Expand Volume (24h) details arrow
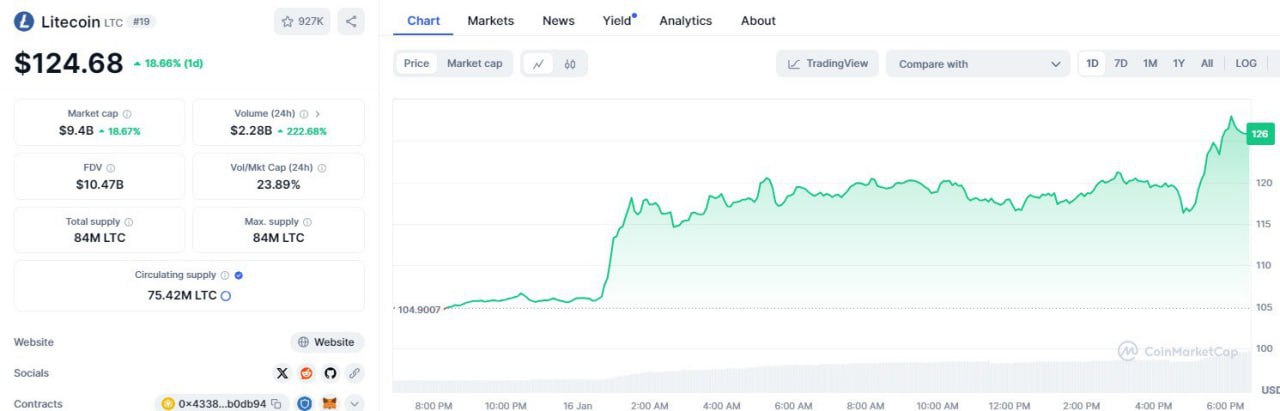Image resolution: width=1280 pixels, height=411 pixels. click(318, 114)
